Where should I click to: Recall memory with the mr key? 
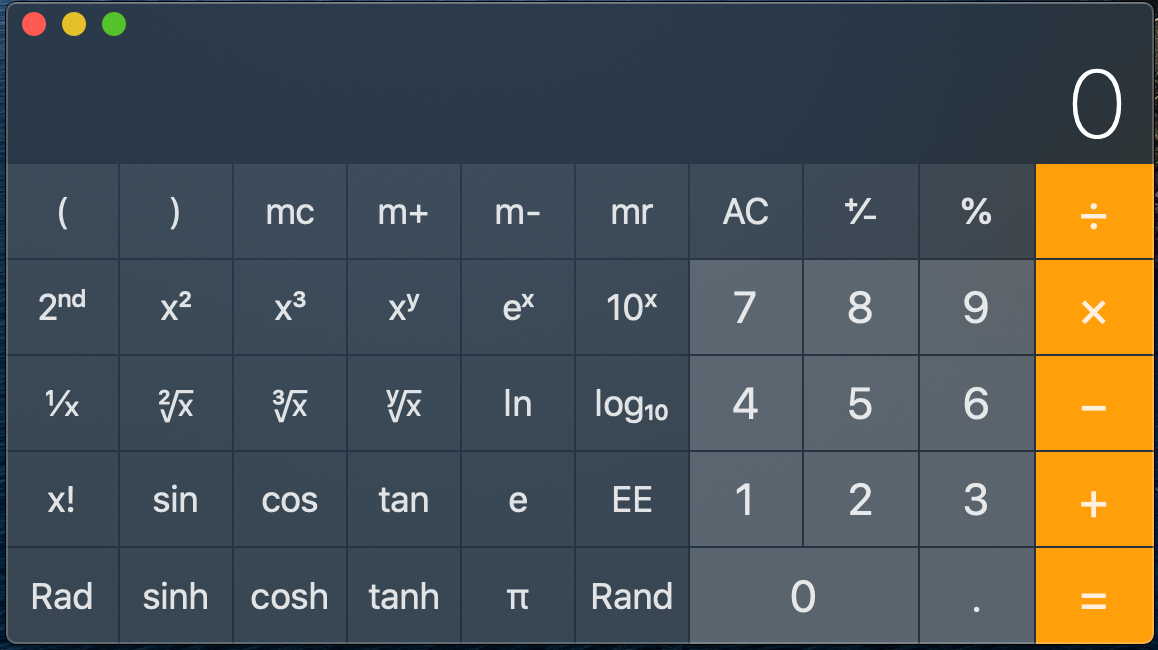[x=632, y=212]
